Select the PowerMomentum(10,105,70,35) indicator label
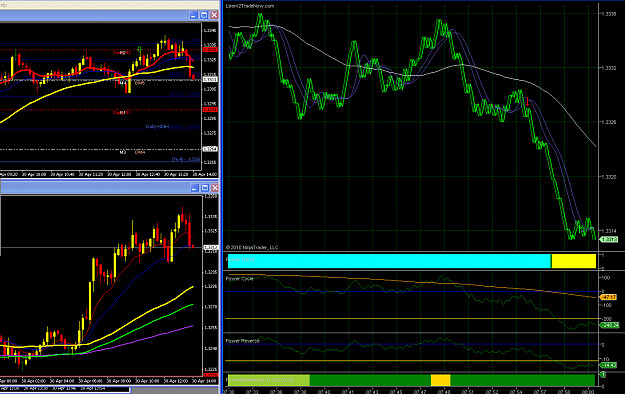Screen dimensions: 625x394 click(x=260, y=380)
